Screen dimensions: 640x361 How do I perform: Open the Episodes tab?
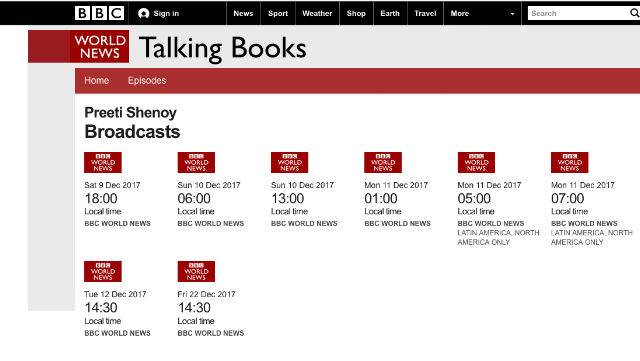(147, 80)
